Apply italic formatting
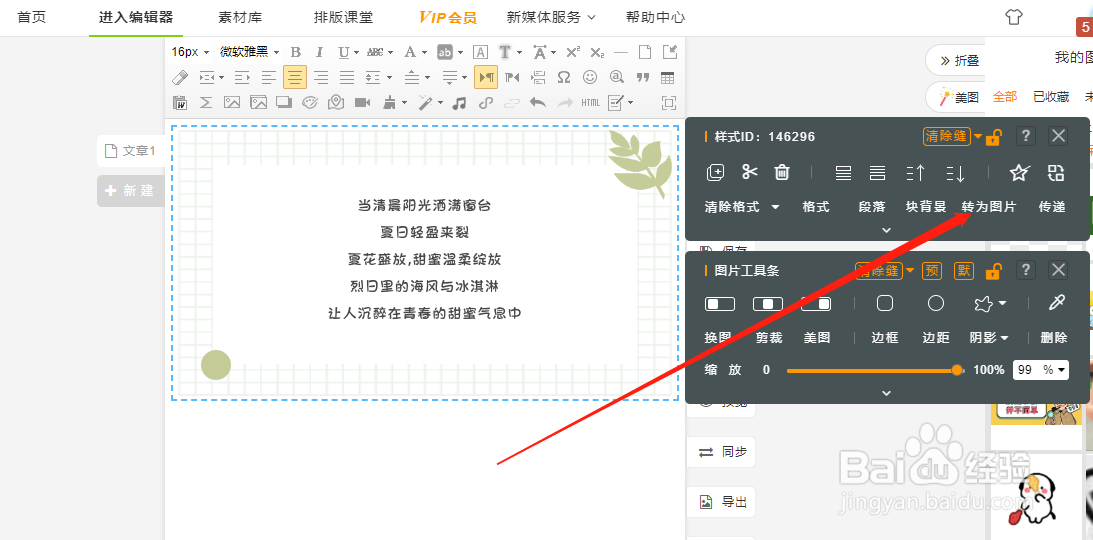This screenshot has height=540, width=1093. [x=319, y=52]
